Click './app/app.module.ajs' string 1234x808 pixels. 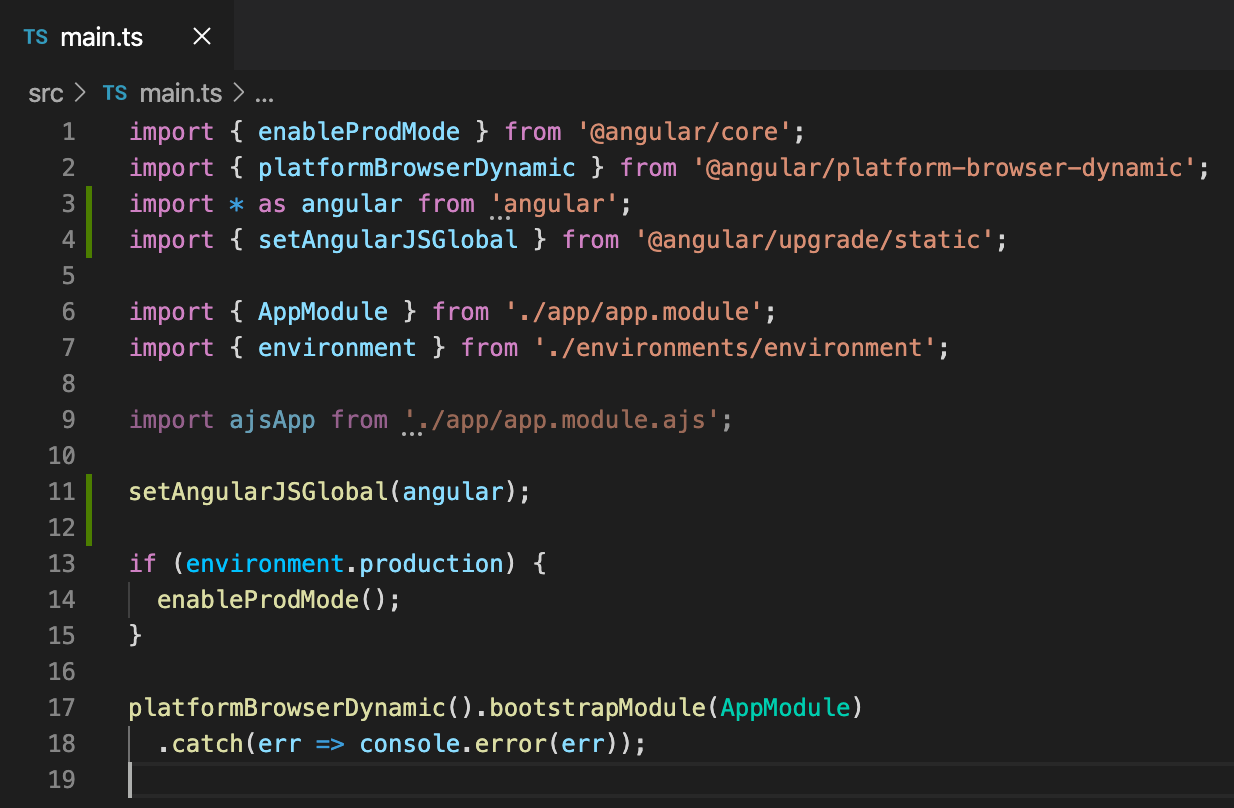tap(561, 420)
